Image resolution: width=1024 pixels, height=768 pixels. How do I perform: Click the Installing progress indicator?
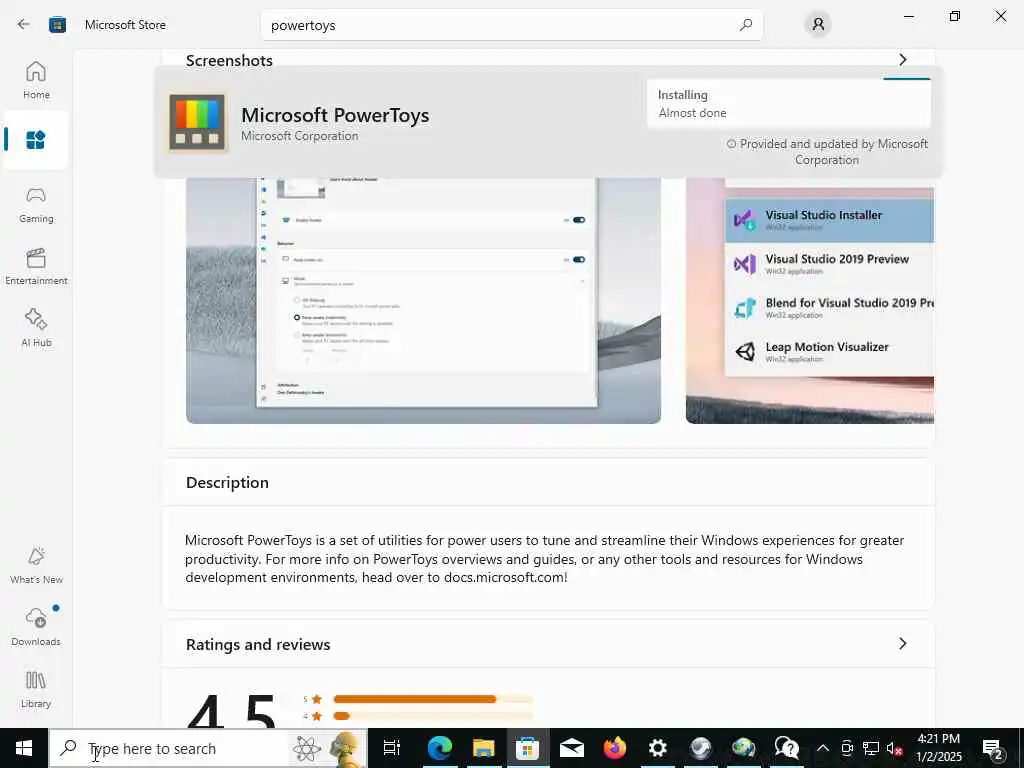[x=788, y=103]
